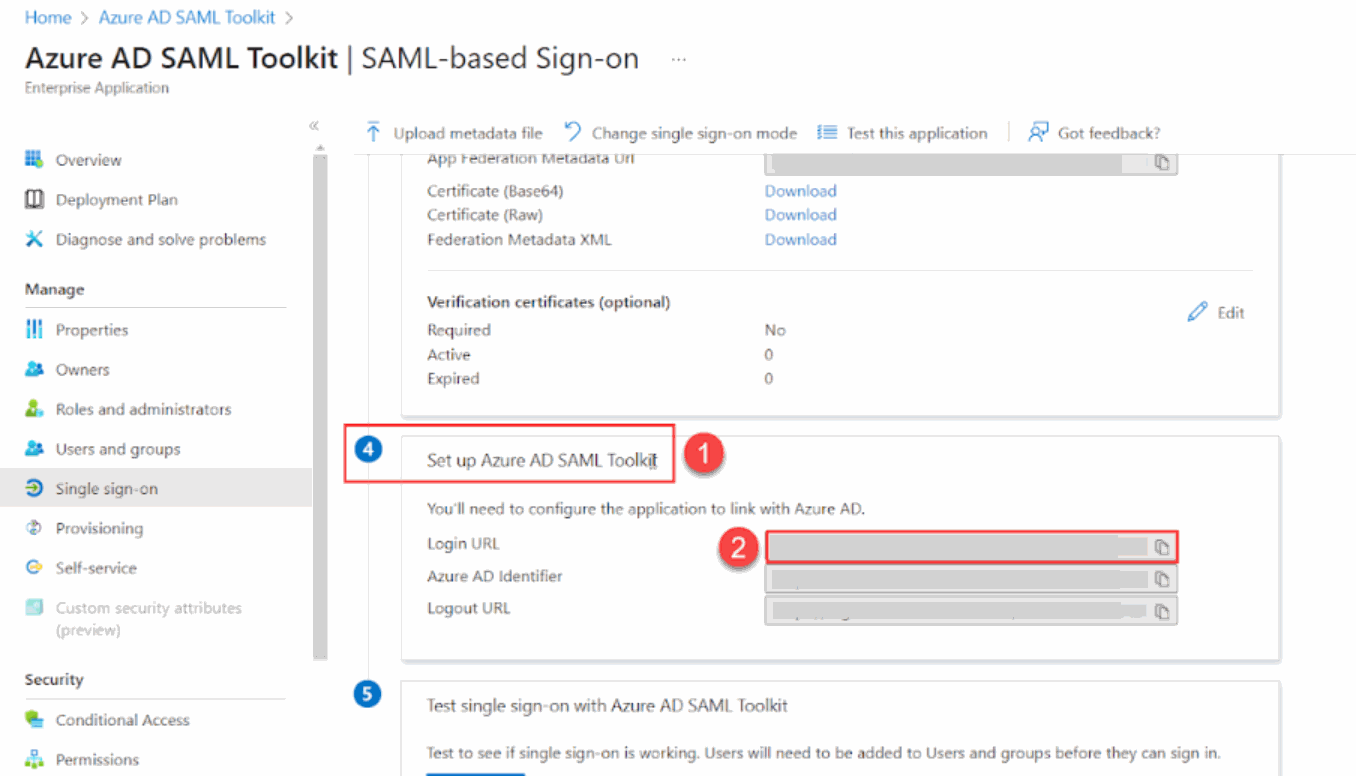Collapse the left navigation pane
This screenshot has height=776, width=1356.
pos(313,126)
